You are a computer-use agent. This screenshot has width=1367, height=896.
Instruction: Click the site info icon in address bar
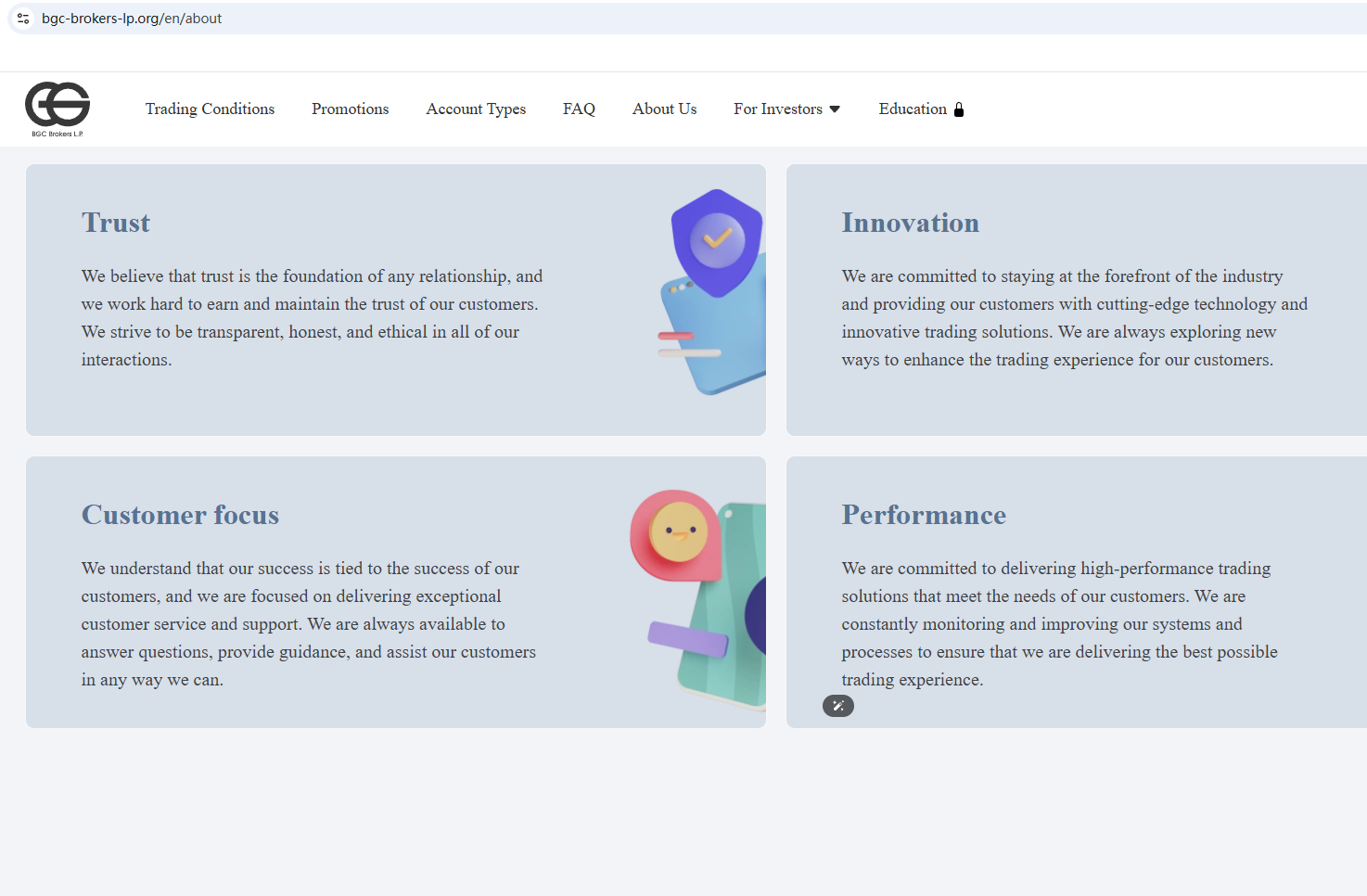pyautogui.click(x=23, y=19)
